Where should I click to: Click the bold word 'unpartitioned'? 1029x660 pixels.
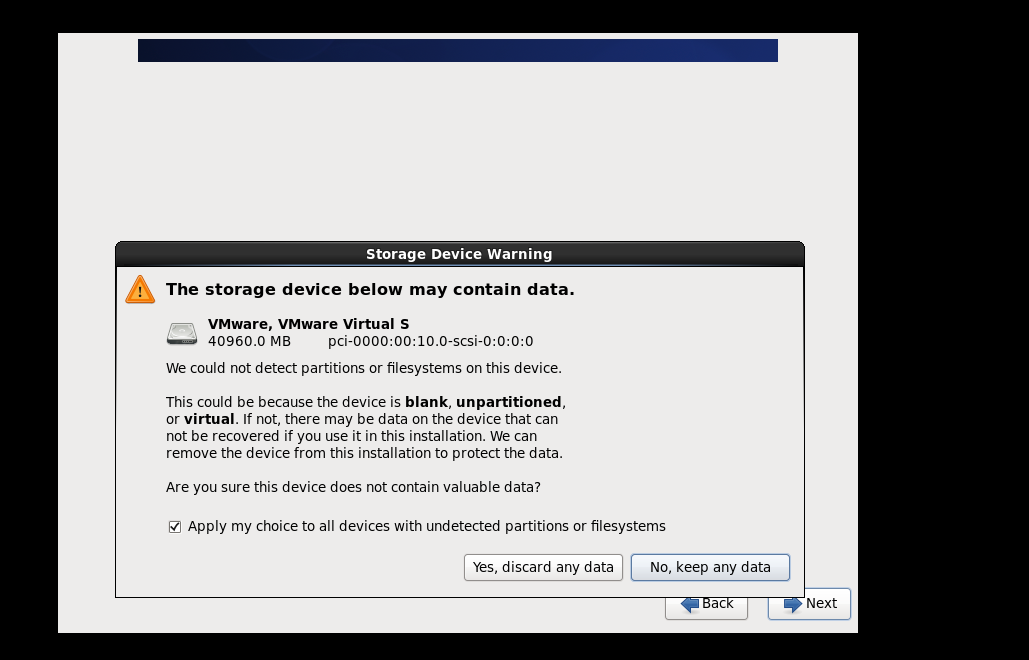click(509, 402)
